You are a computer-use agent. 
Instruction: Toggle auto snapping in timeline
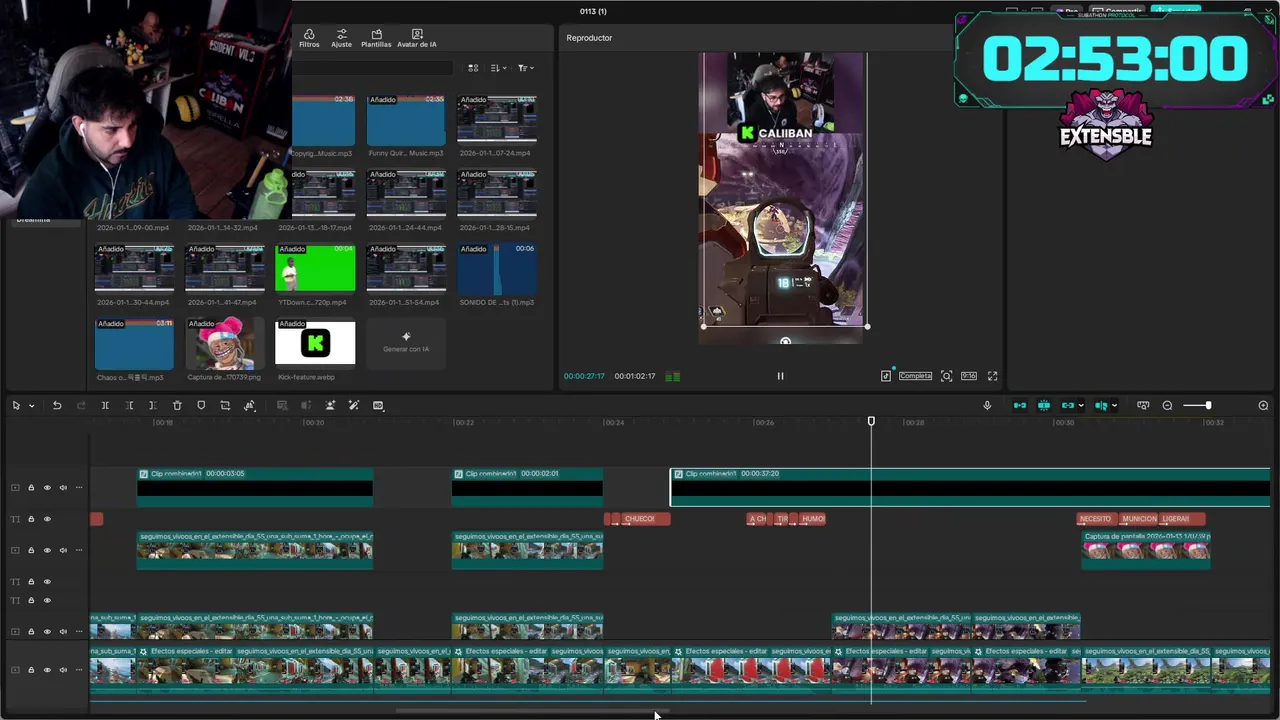pyautogui.click(x=1044, y=405)
